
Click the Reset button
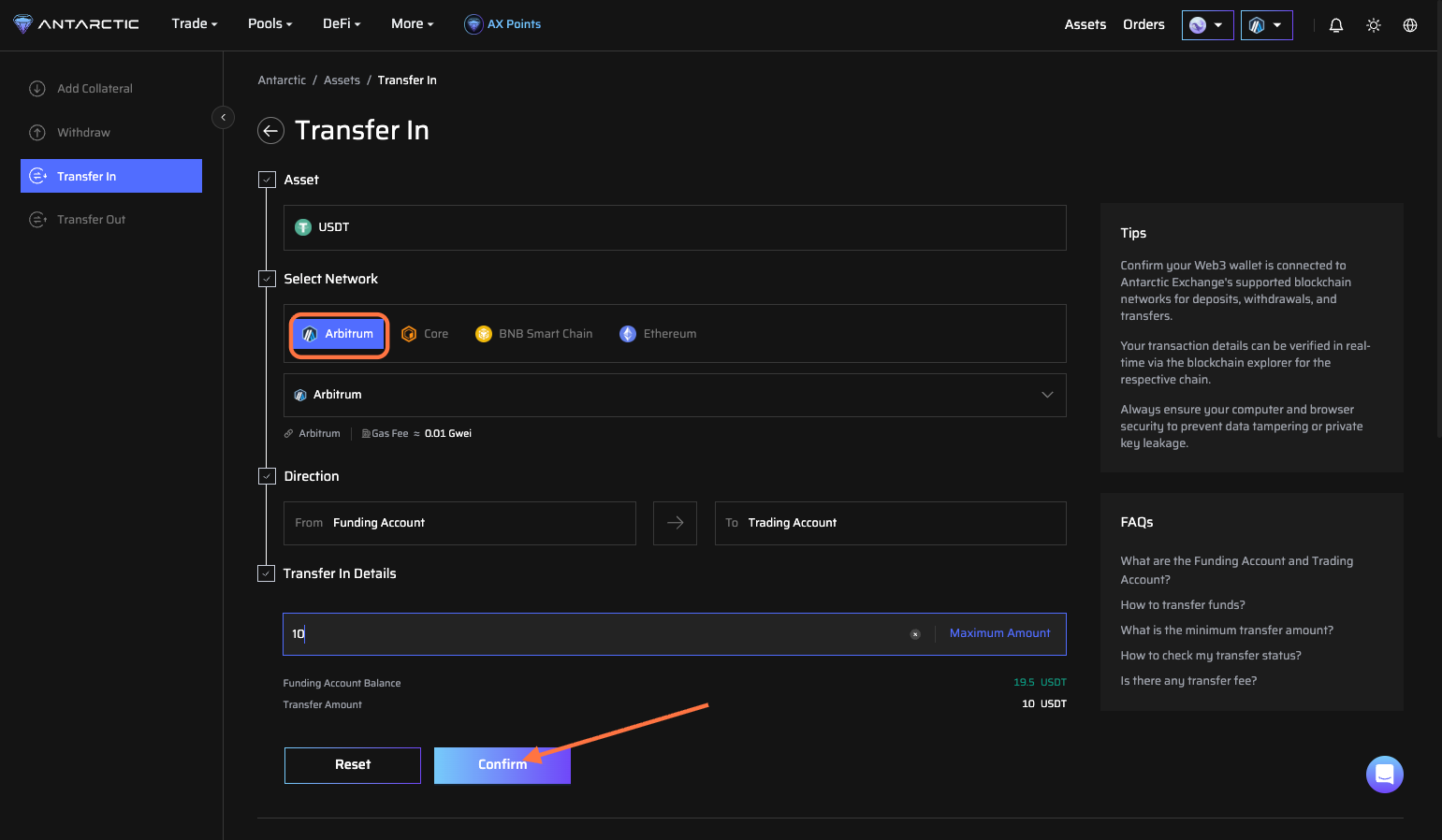[x=353, y=765]
